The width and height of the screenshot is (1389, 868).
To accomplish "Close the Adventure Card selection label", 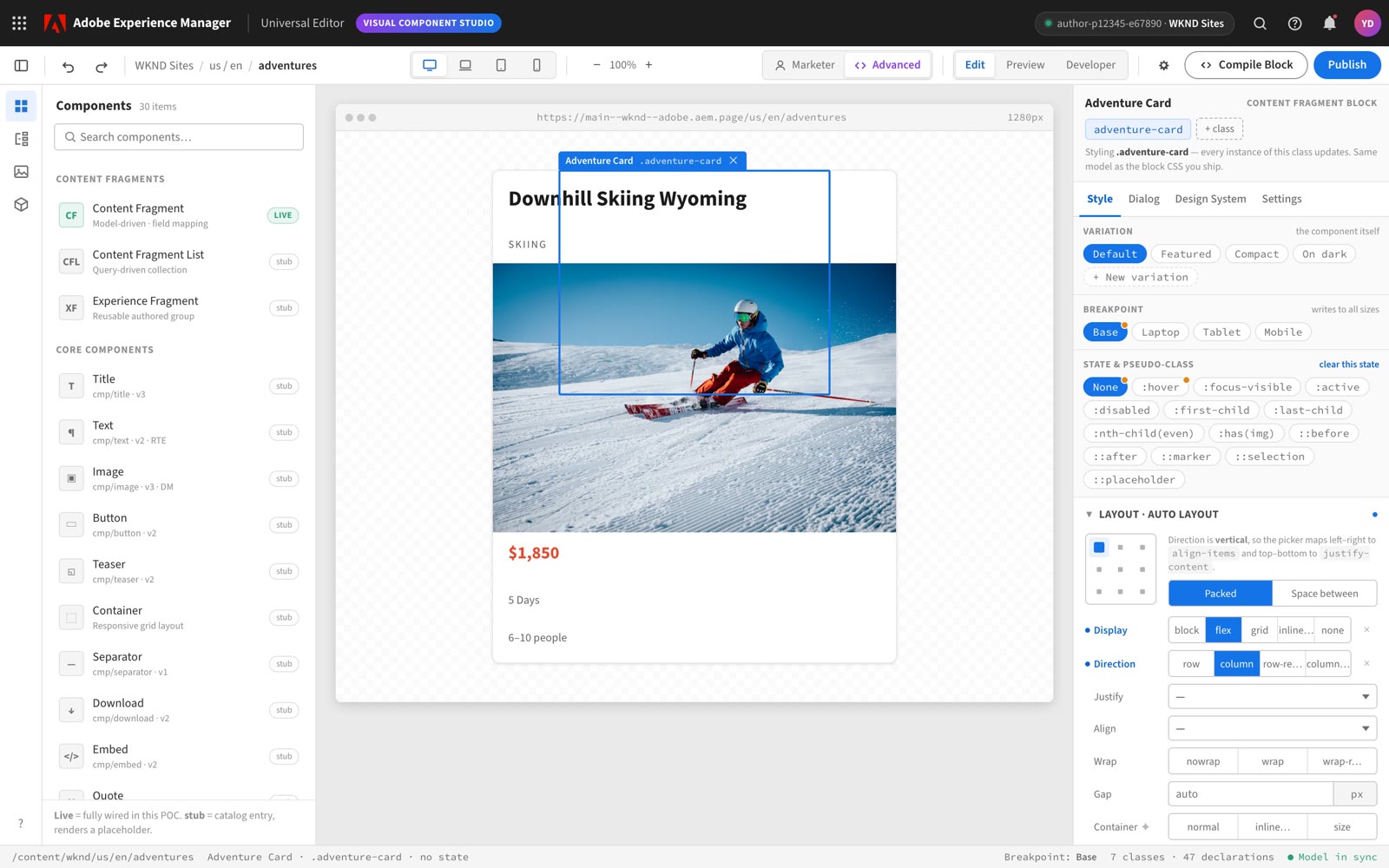I will click(734, 161).
